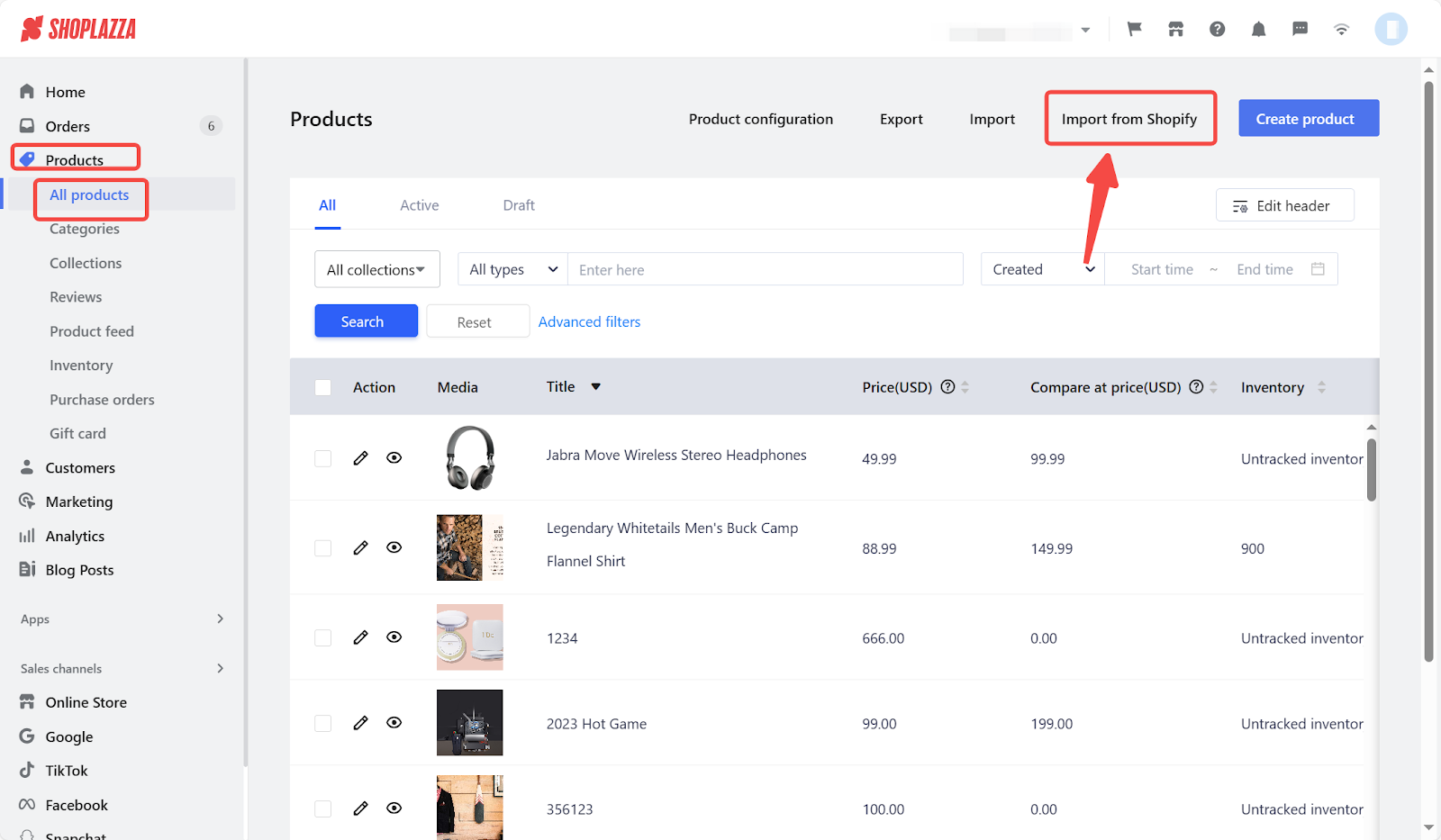Tick the select-all checkbox in table header

(323, 387)
